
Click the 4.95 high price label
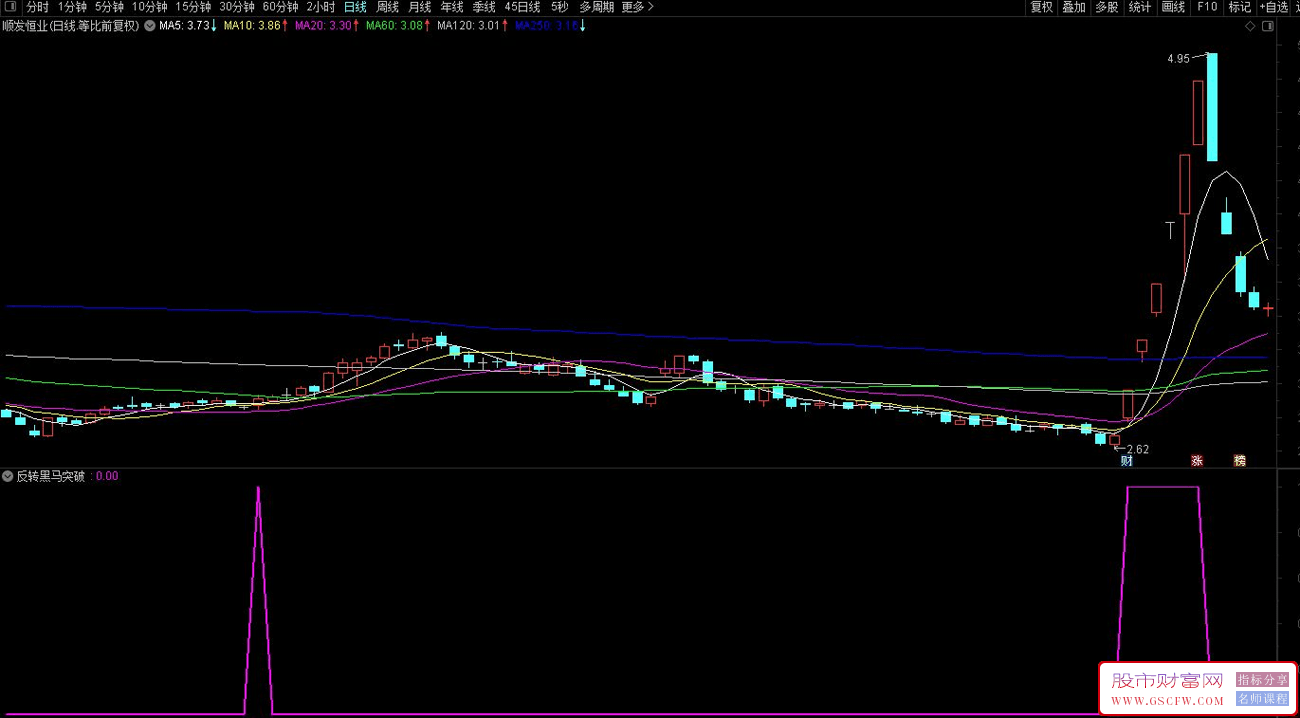pos(1178,59)
